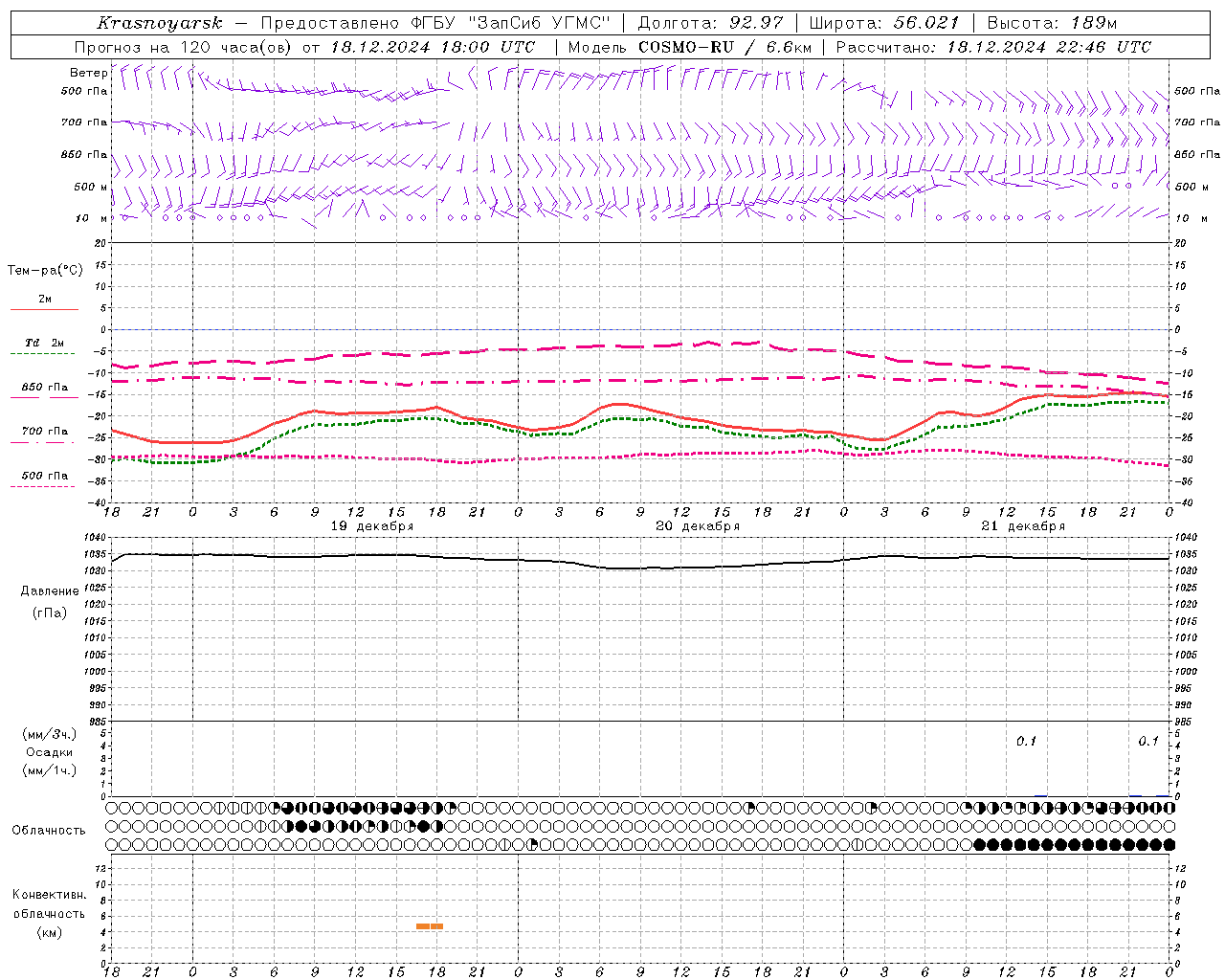This screenshot has width=1225, height=980.
Task: Click 'Прогноз на 120 часа(ов)' forecast start text
Action: [x=184, y=47]
